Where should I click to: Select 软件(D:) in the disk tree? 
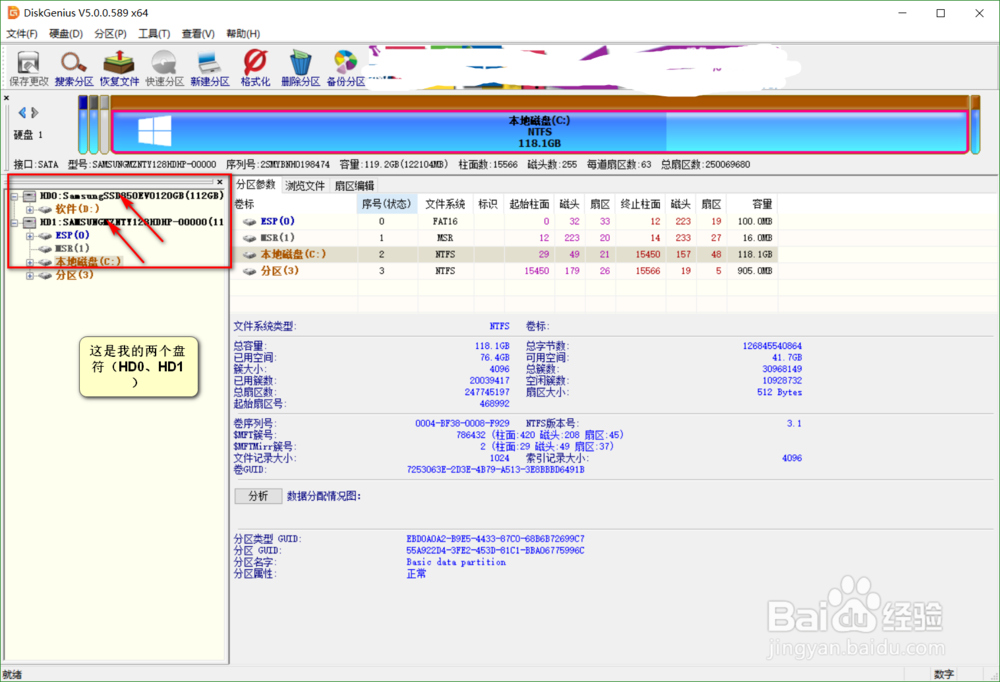pyautogui.click(x=77, y=209)
